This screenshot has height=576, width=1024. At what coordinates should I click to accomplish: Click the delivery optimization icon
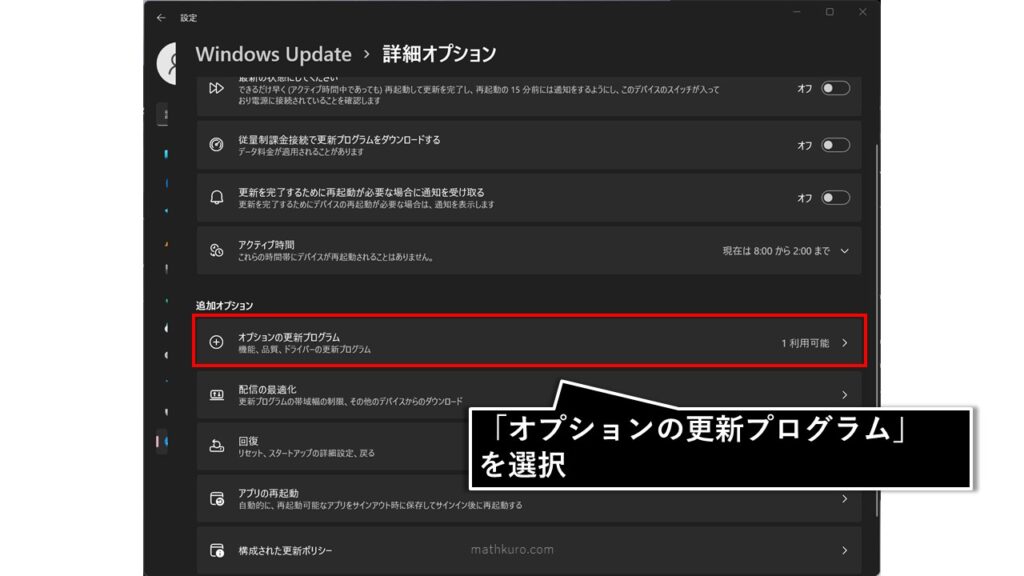216,394
